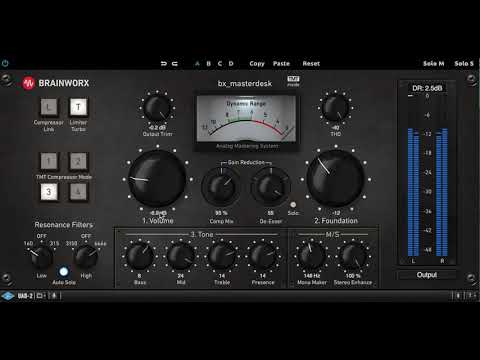Click the Presence tone knob
480x360 pixels.
[x=263, y=257]
